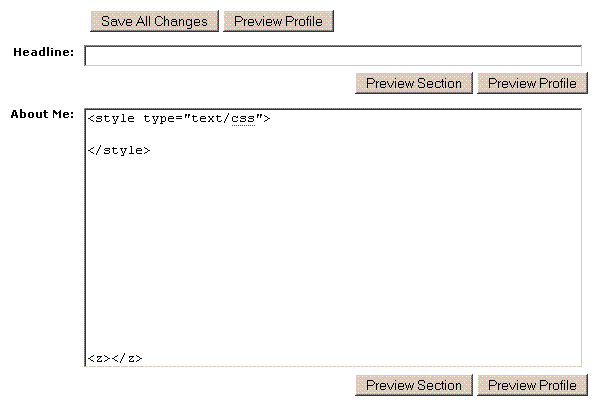The image size is (606, 402).
Task: Click Preview Section below the Headline field
Action: (413, 83)
